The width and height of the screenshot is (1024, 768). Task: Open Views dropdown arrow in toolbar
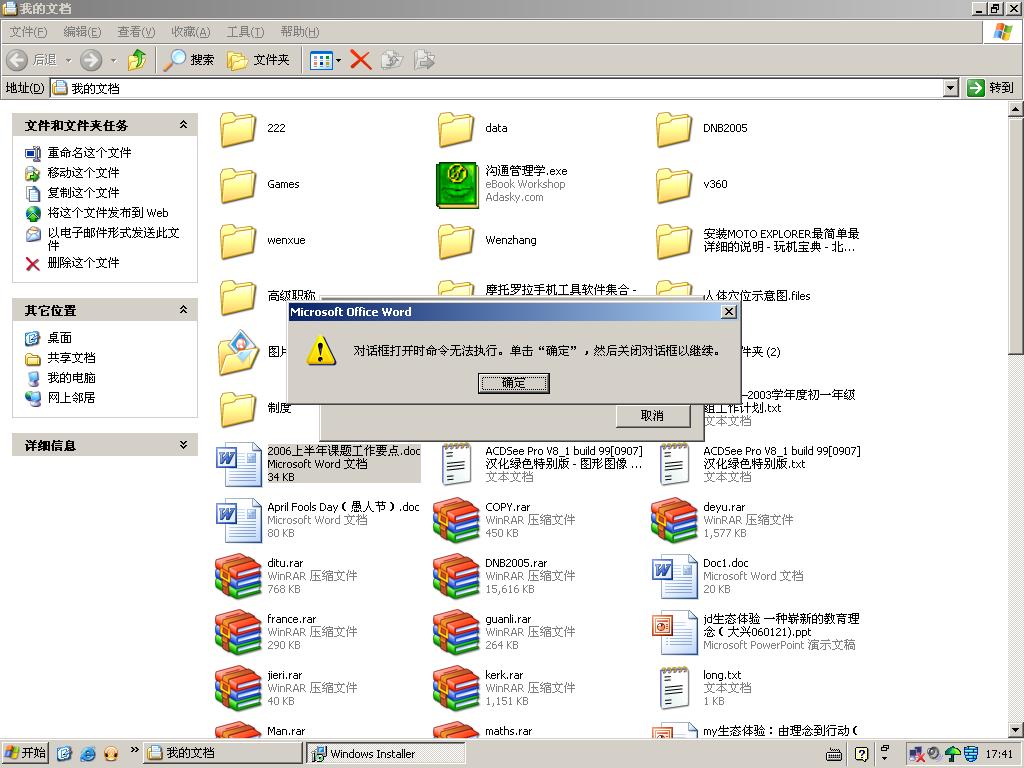(x=338, y=61)
